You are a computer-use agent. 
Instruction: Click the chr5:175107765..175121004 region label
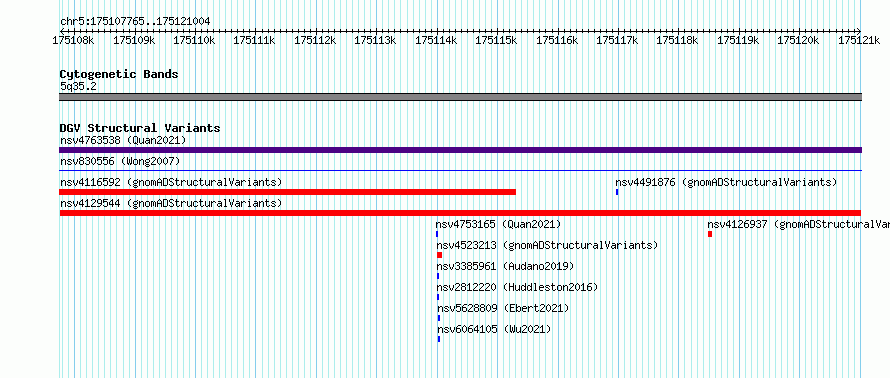(x=135, y=21)
